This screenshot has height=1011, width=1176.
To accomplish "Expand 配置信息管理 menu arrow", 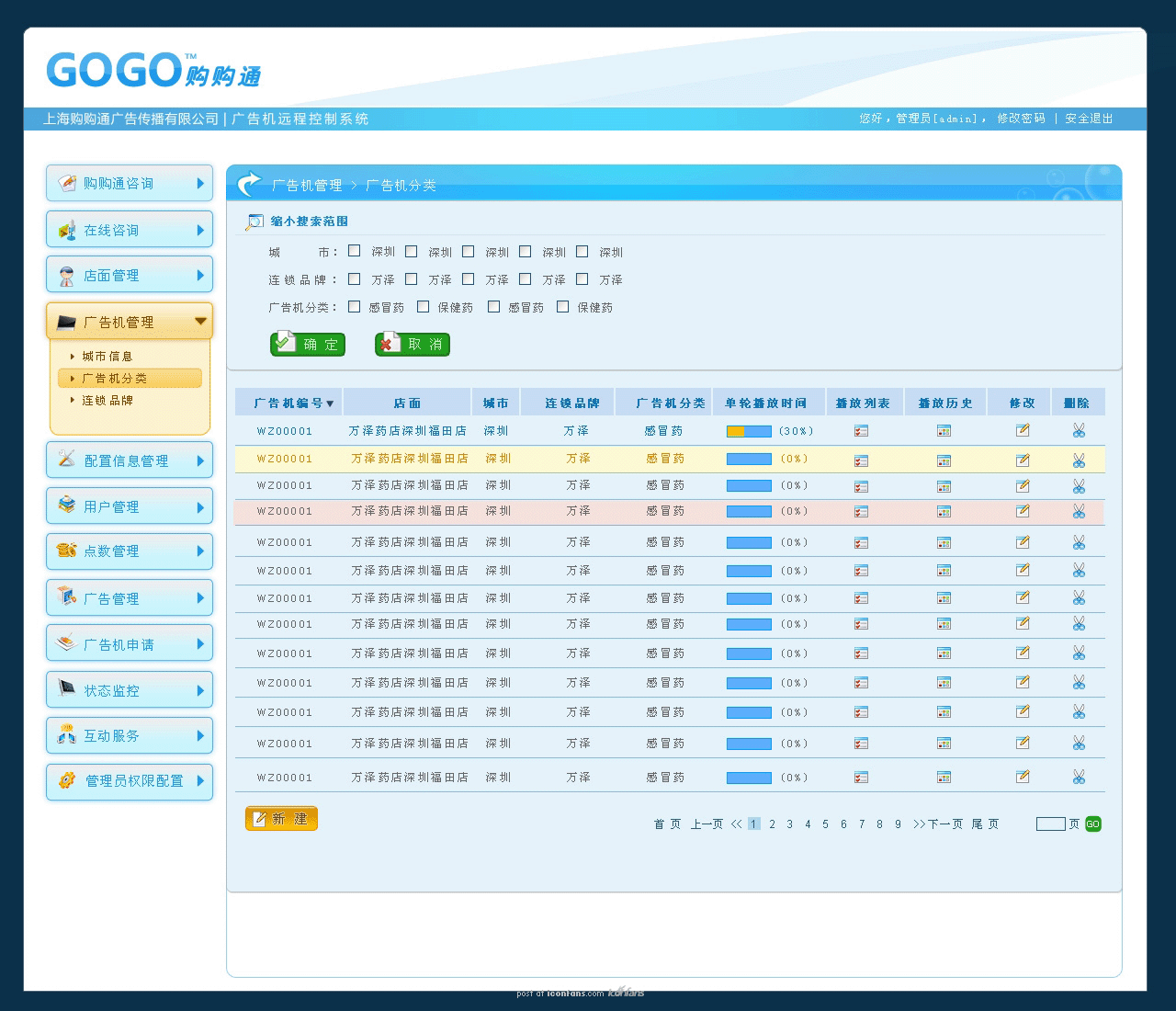I will (x=200, y=460).
